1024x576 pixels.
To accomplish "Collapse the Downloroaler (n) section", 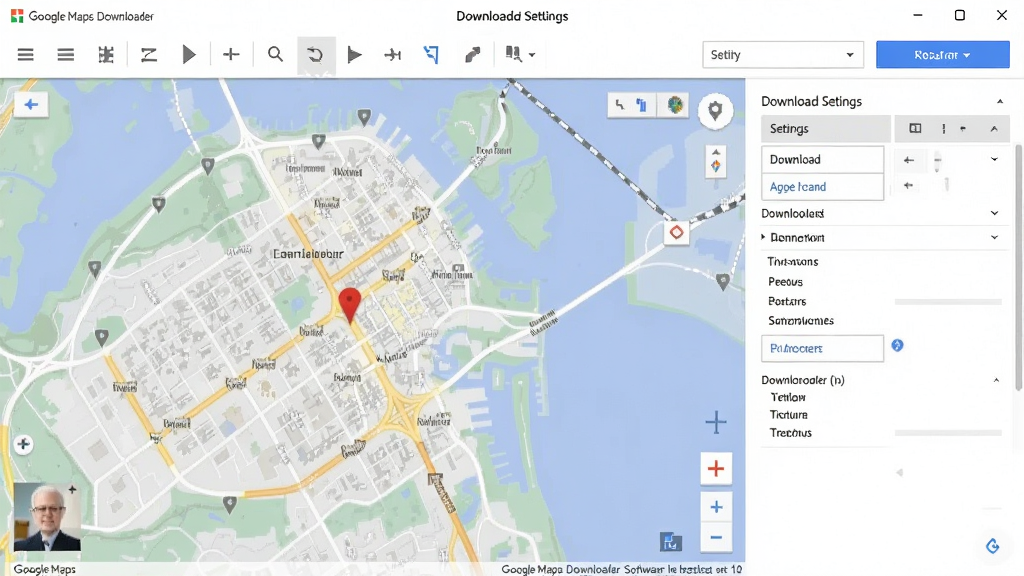I will click(x=997, y=380).
